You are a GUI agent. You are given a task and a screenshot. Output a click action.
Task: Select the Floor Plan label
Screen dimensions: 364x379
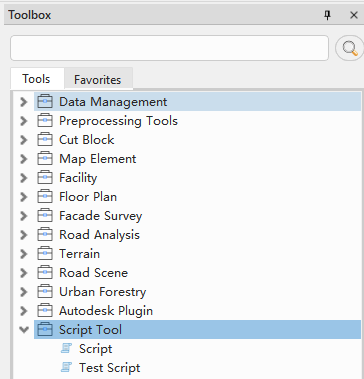point(88,197)
